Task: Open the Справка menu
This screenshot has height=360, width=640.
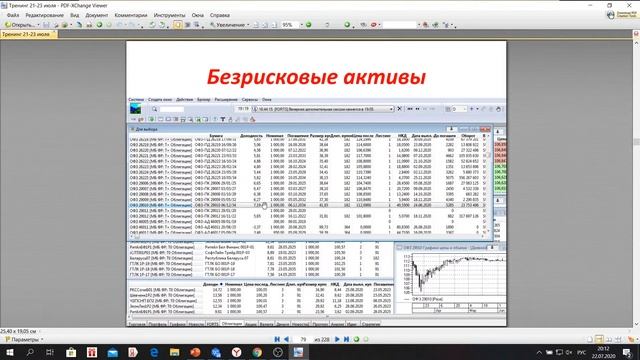Action: pyautogui.click(x=220, y=15)
